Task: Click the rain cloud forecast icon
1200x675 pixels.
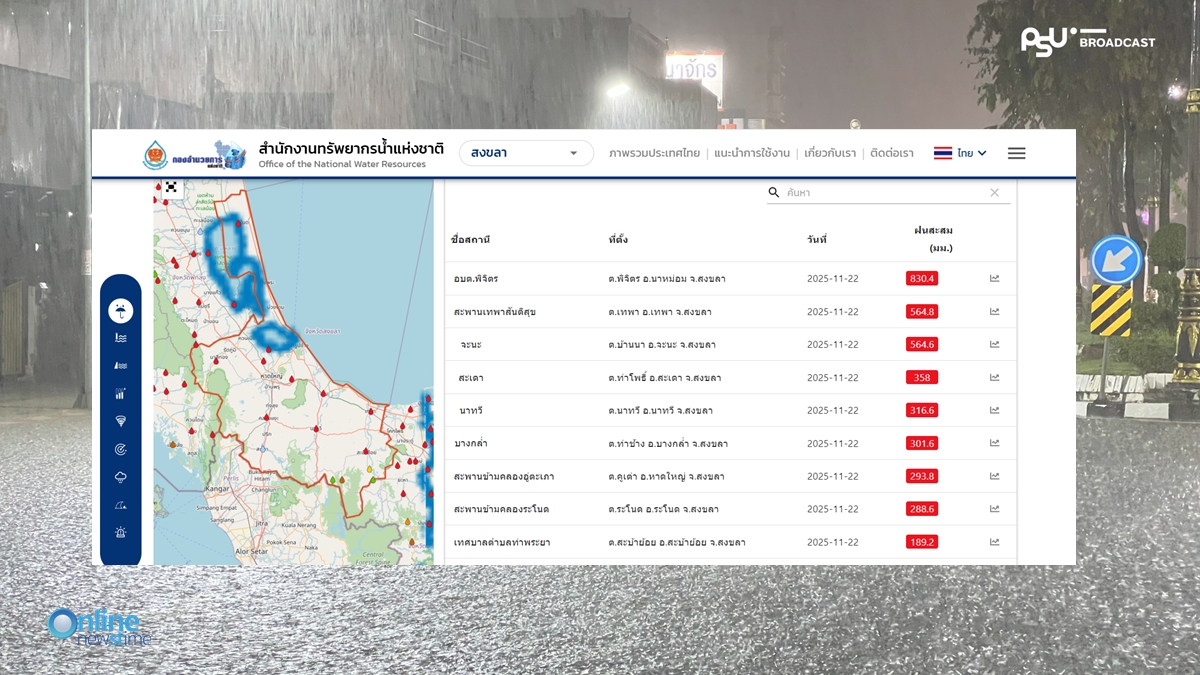Action: tap(120, 478)
